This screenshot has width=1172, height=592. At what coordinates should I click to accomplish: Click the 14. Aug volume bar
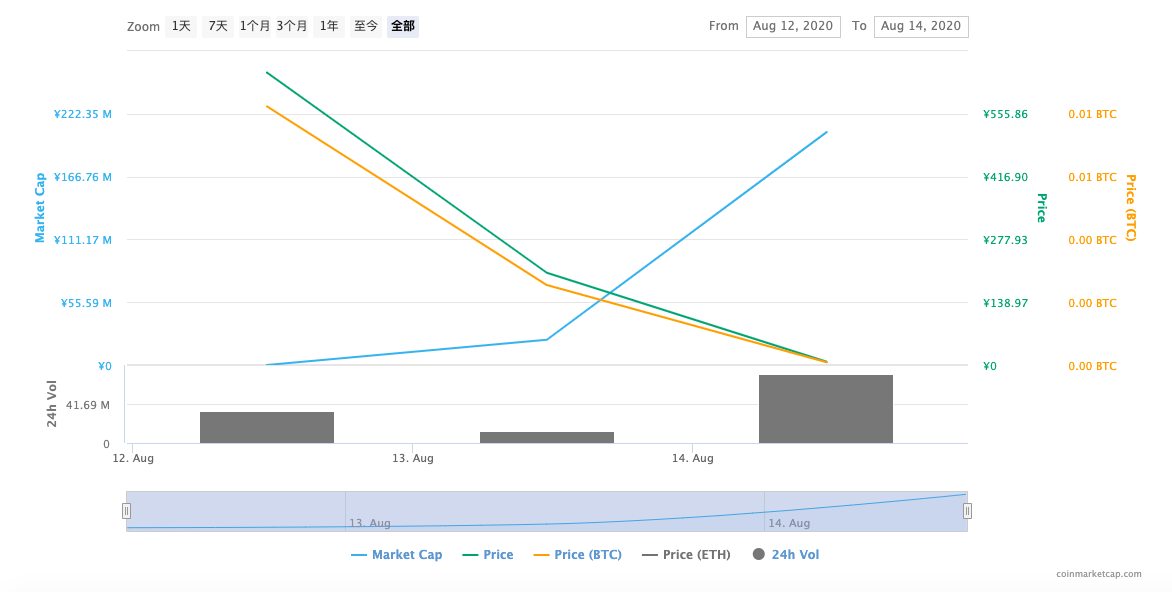point(825,409)
